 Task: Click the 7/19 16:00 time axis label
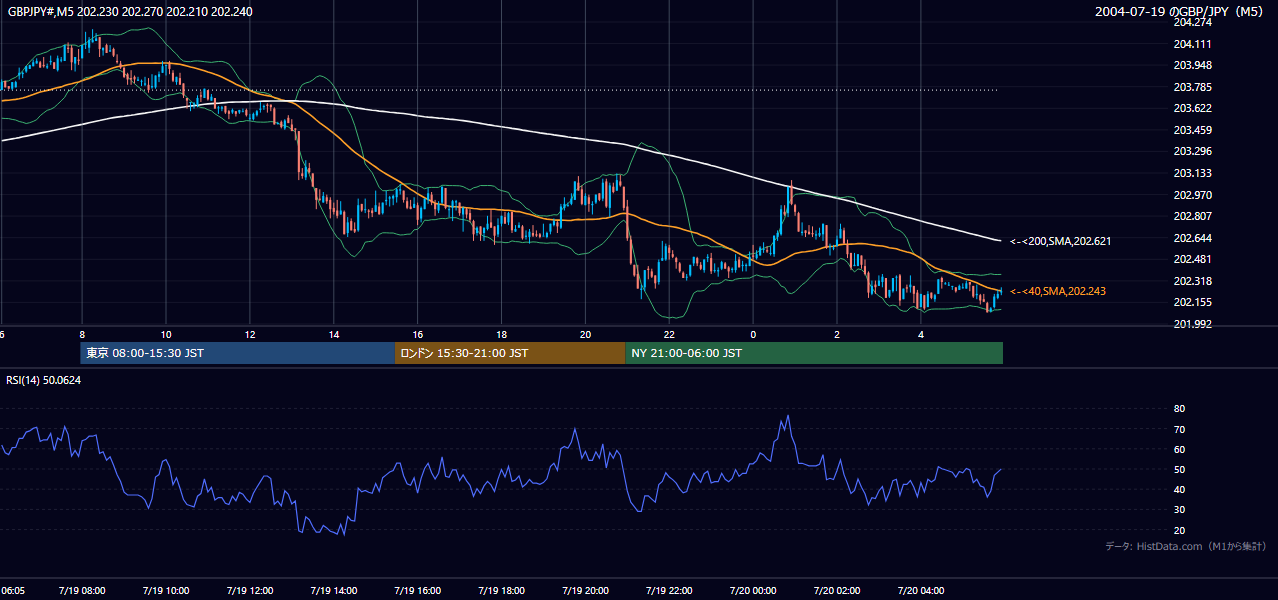[x=416, y=591]
